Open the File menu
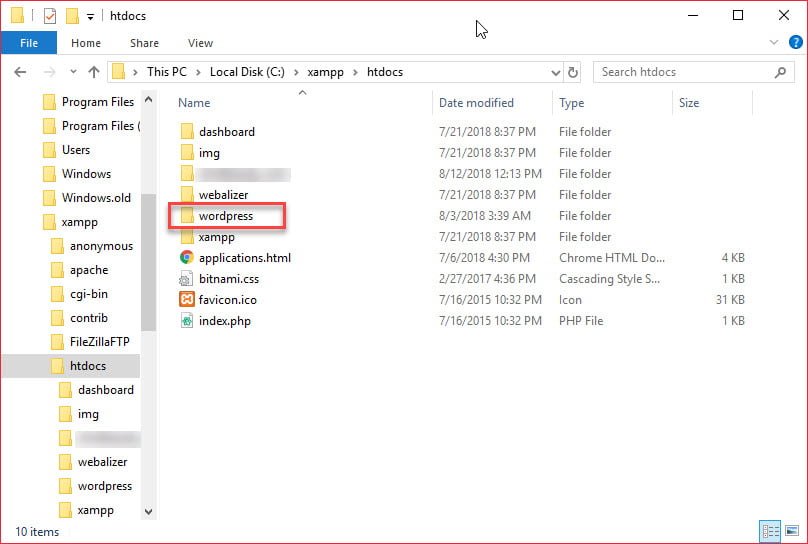The image size is (808, 544). tap(28, 43)
